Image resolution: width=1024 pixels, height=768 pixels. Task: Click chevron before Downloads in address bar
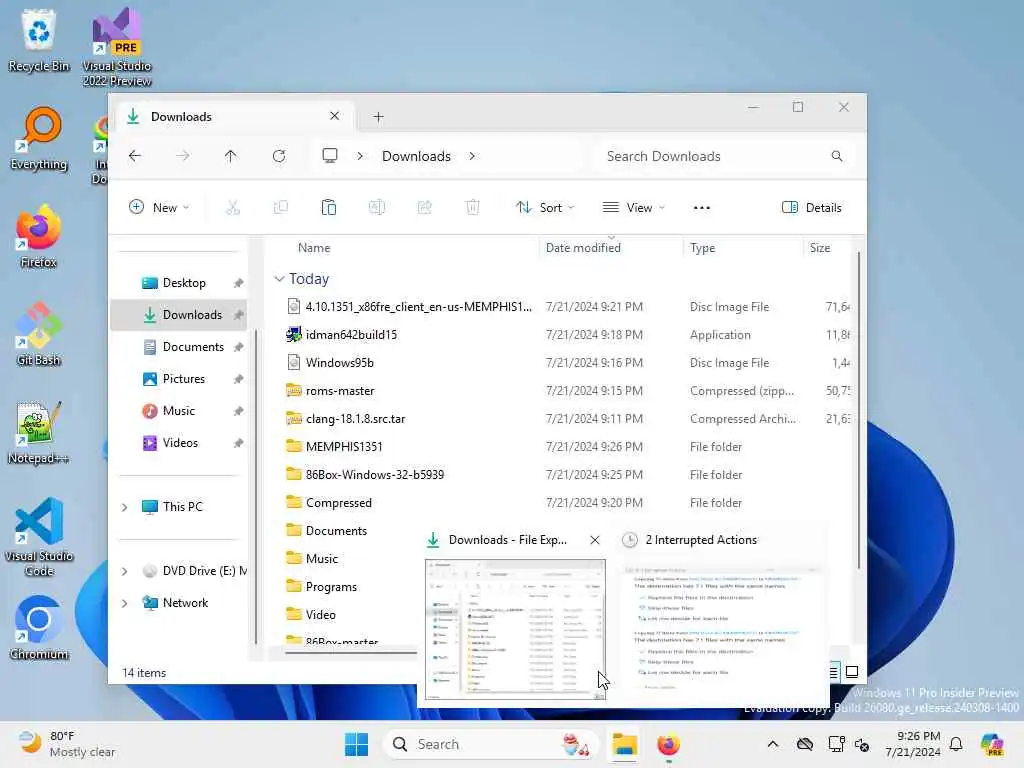pyautogui.click(x=360, y=156)
